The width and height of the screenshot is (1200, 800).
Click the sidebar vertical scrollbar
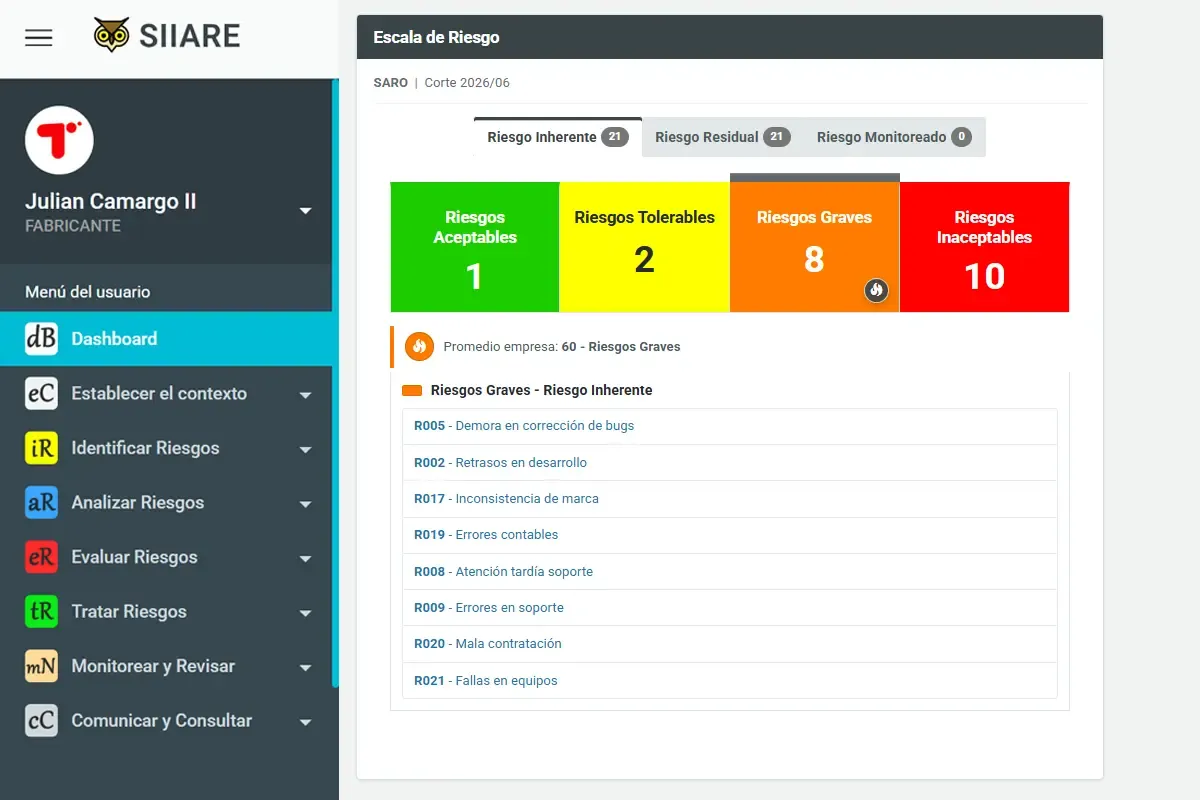pyautogui.click(x=335, y=383)
